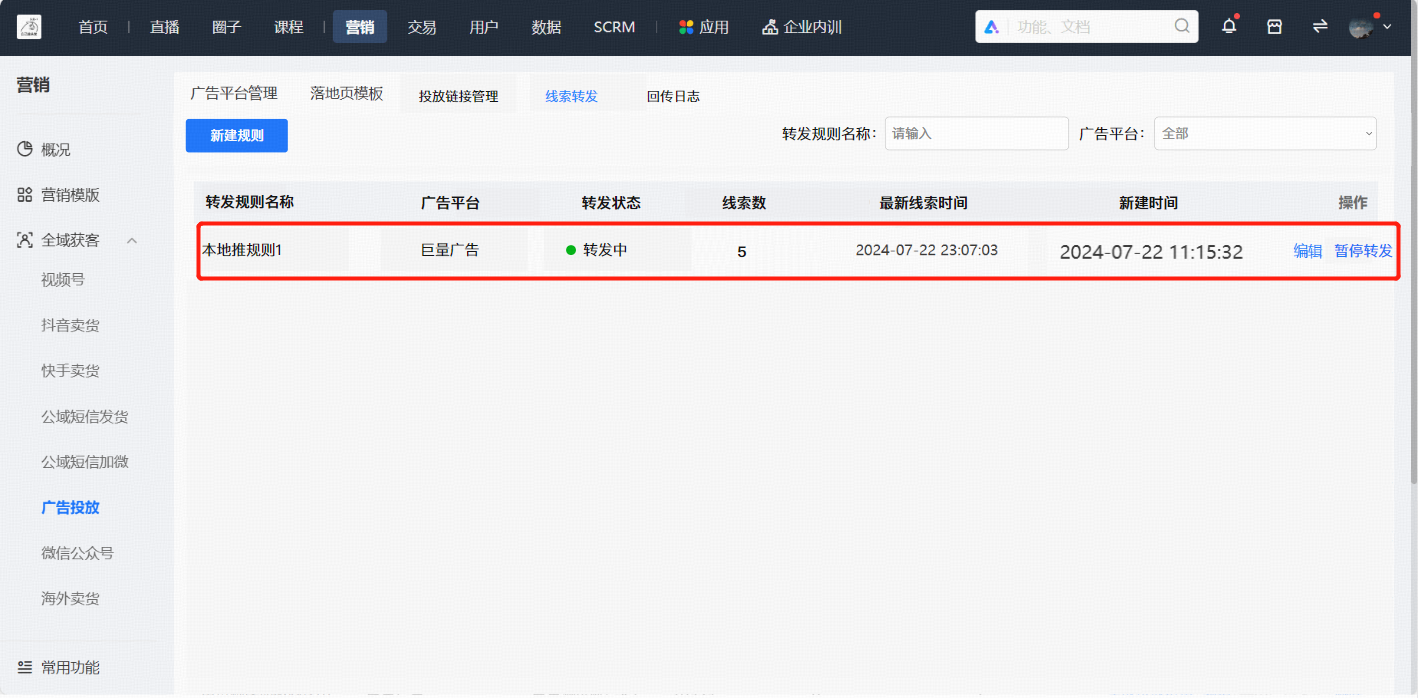Open 交易 in top navigation
The width and height of the screenshot is (1418, 698).
422,27
